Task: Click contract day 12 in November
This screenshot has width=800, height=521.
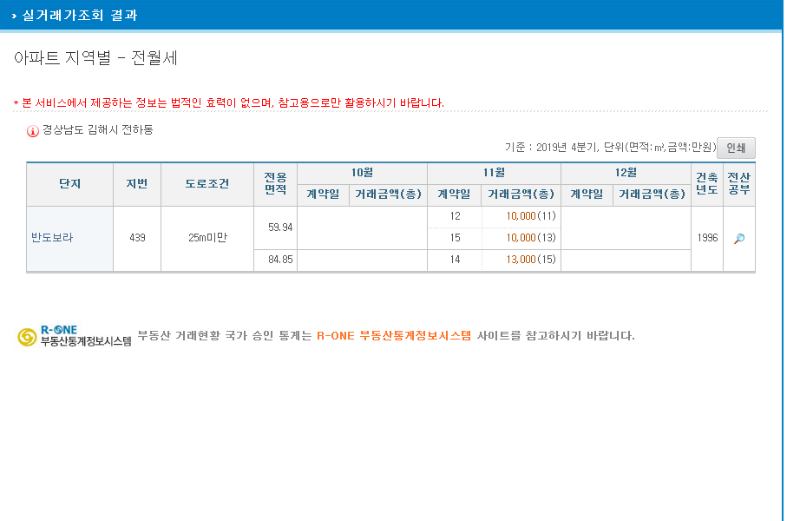Action: (x=455, y=216)
